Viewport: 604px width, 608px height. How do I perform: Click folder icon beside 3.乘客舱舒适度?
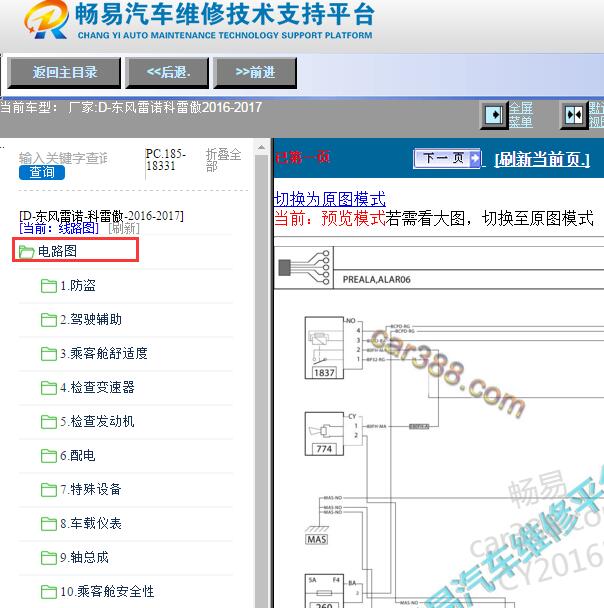click(x=49, y=354)
